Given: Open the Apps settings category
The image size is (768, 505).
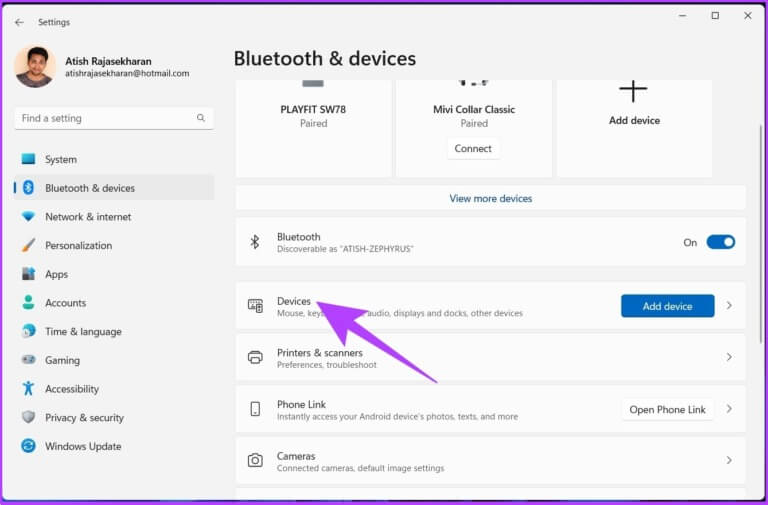Looking at the screenshot, I should (114, 274).
